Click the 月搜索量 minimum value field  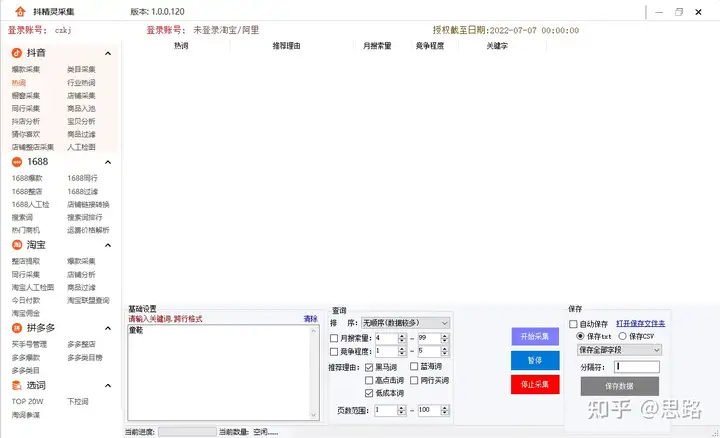(386, 338)
